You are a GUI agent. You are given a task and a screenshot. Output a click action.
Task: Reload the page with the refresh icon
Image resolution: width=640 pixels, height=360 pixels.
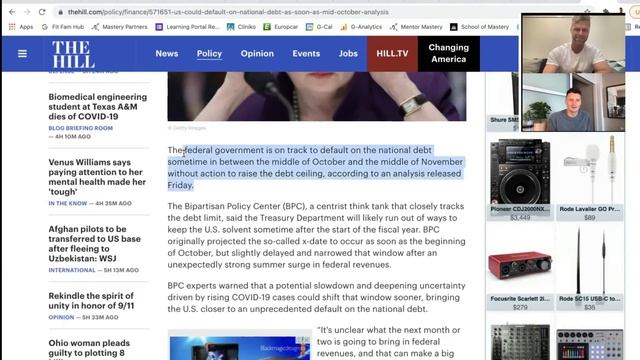pyautogui.click(x=42, y=12)
